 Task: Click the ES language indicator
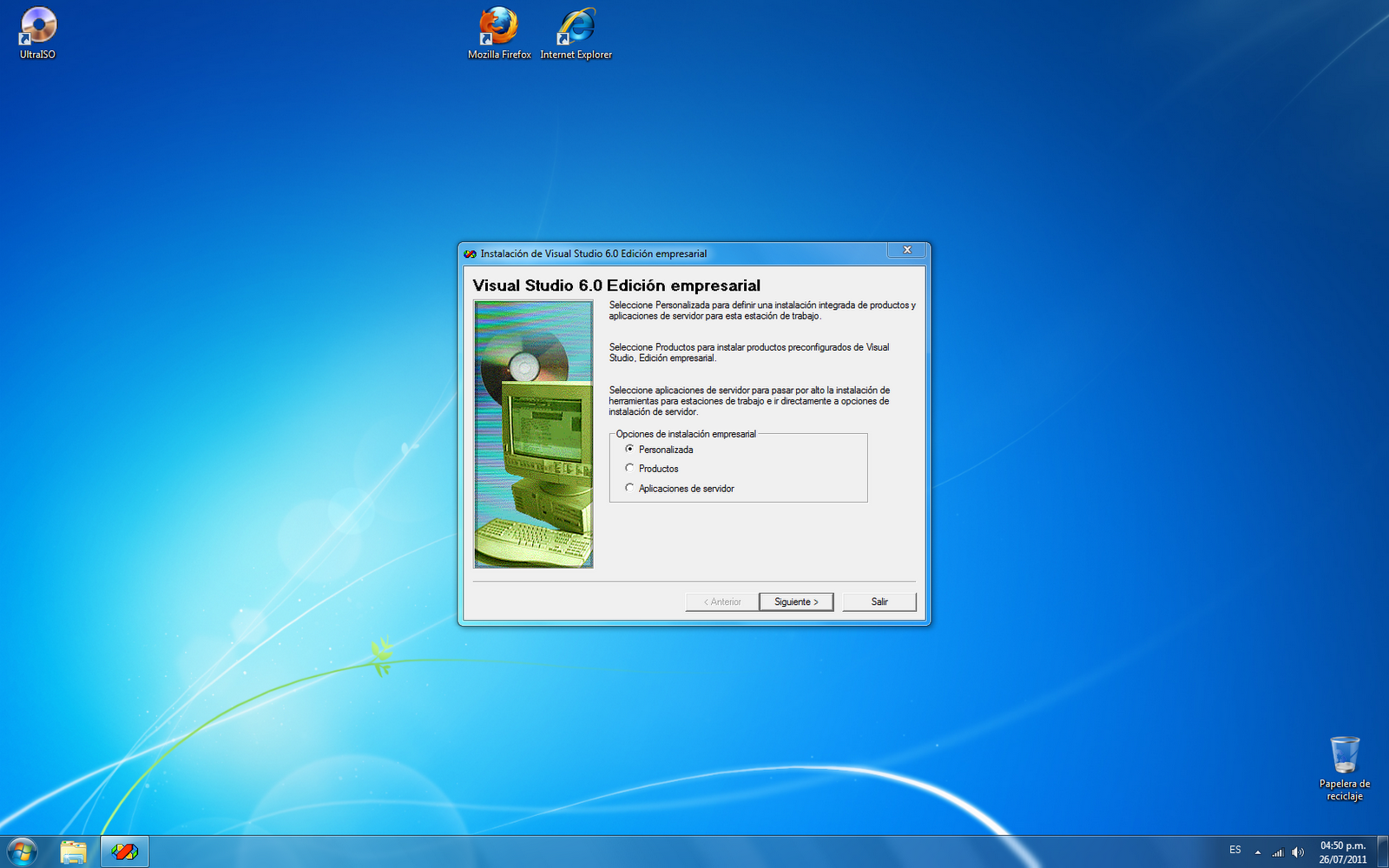pyautogui.click(x=1234, y=850)
